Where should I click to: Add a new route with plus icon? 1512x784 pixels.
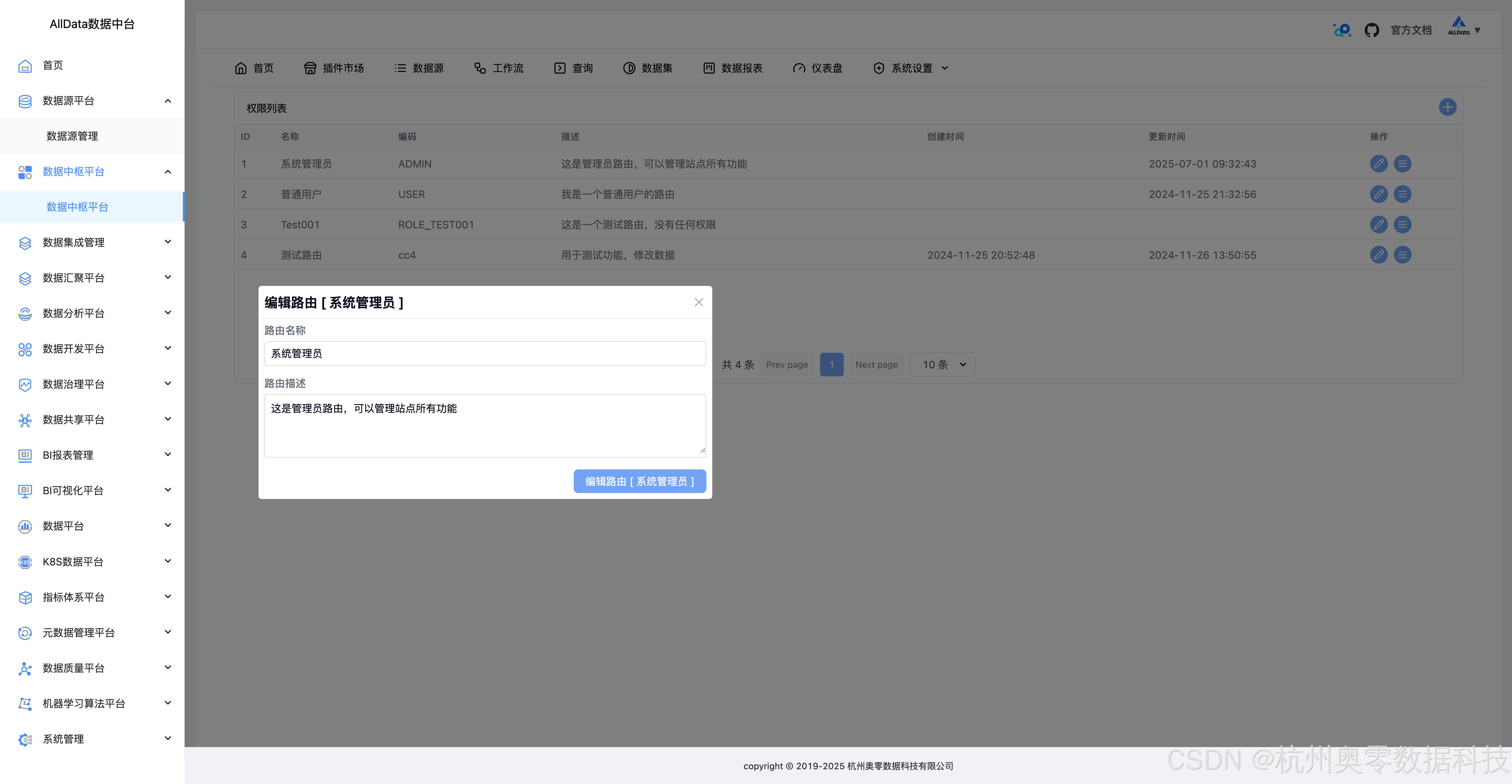pyautogui.click(x=1447, y=108)
